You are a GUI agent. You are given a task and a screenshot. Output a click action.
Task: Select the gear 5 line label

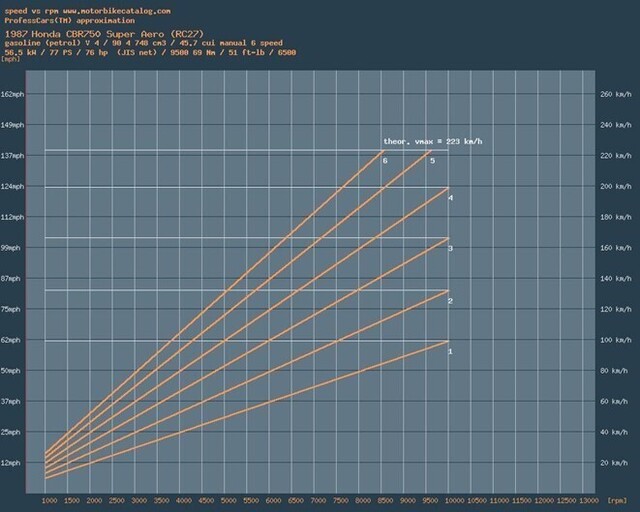(x=432, y=161)
